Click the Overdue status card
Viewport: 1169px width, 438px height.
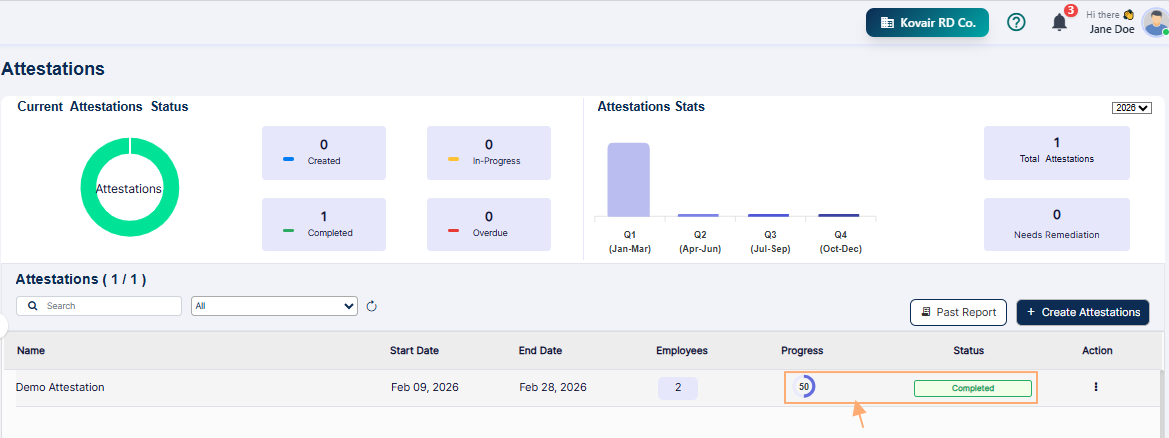click(x=488, y=225)
